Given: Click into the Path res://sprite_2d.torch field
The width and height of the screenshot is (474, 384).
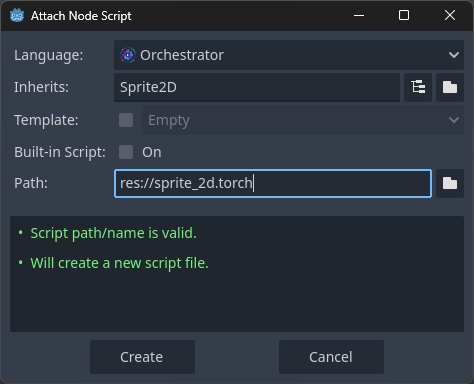Looking at the screenshot, I should click(273, 183).
